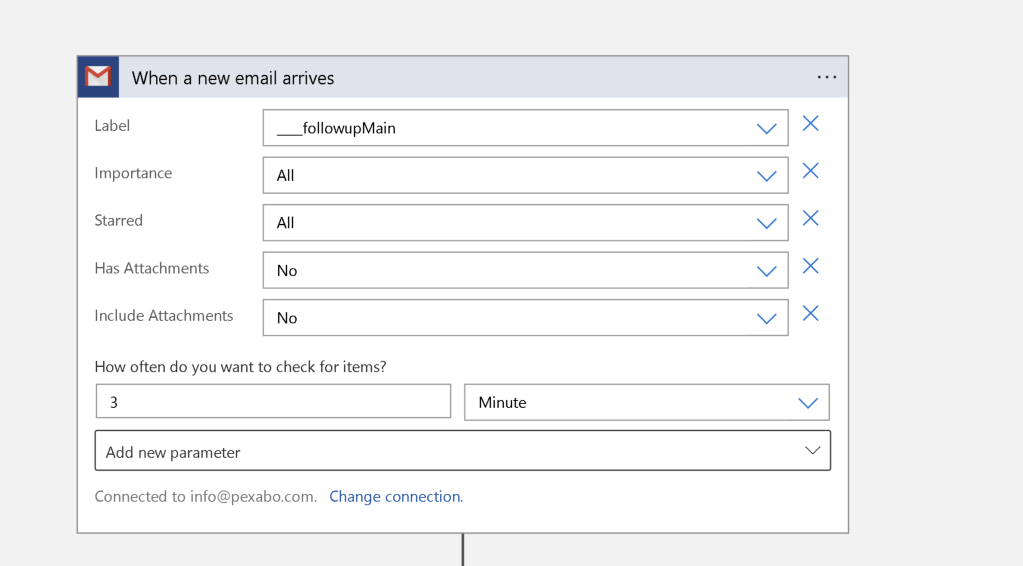1023x566 pixels.
Task: Remove the Starred parameter with its X
Action: pos(810,218)
